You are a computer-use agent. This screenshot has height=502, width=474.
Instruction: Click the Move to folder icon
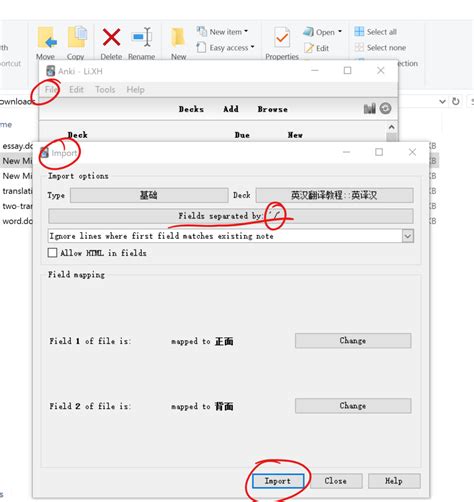(x=47, y=37)
